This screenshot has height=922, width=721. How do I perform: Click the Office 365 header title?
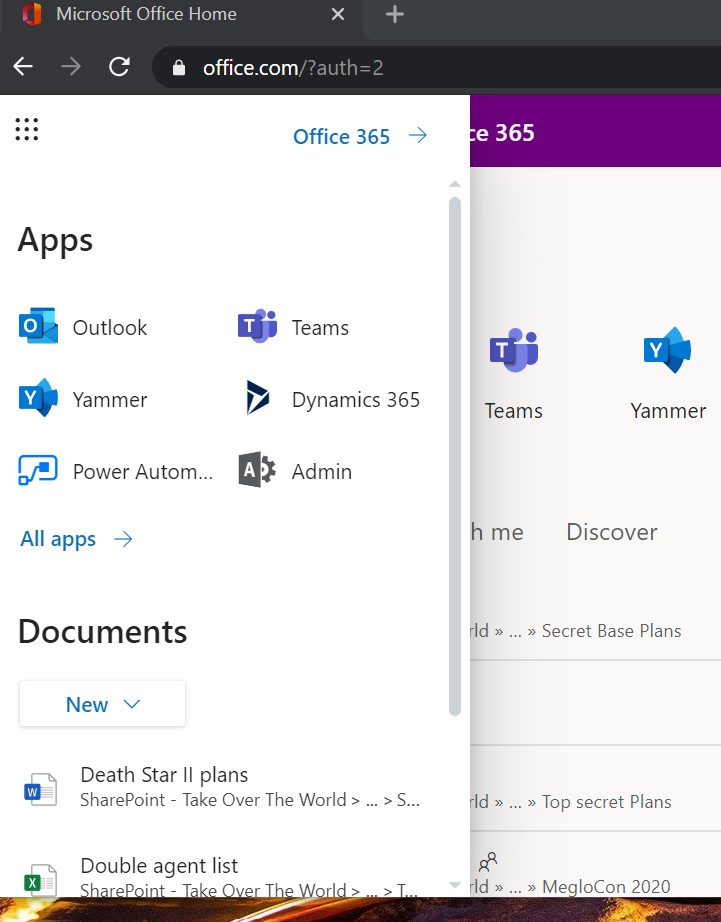(x=502, y=133)
